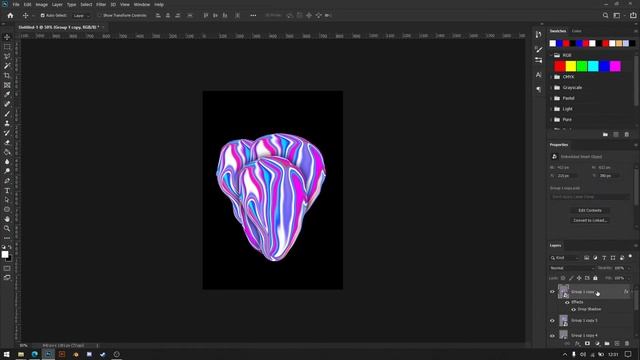Open the Character panel icon

(x=538, y=75)
